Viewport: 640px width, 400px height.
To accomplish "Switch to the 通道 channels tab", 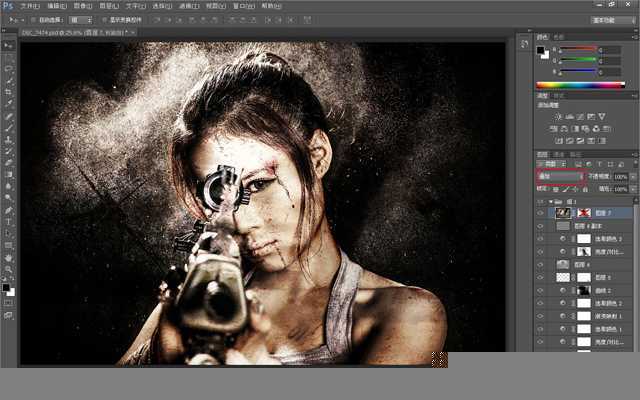I will click(558, 154).
